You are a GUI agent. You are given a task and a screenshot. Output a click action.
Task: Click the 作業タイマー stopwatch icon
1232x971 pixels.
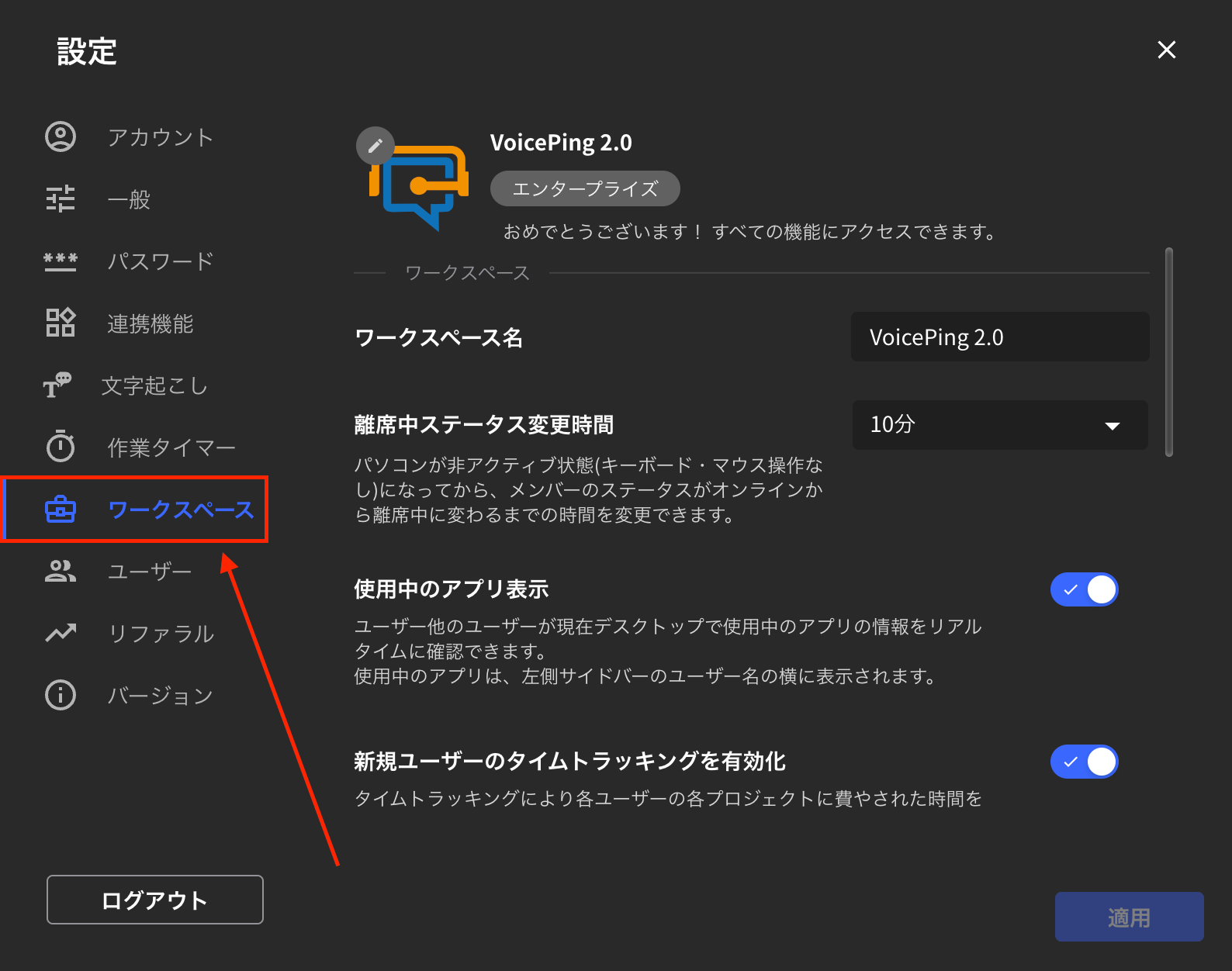tap(61, 446)
